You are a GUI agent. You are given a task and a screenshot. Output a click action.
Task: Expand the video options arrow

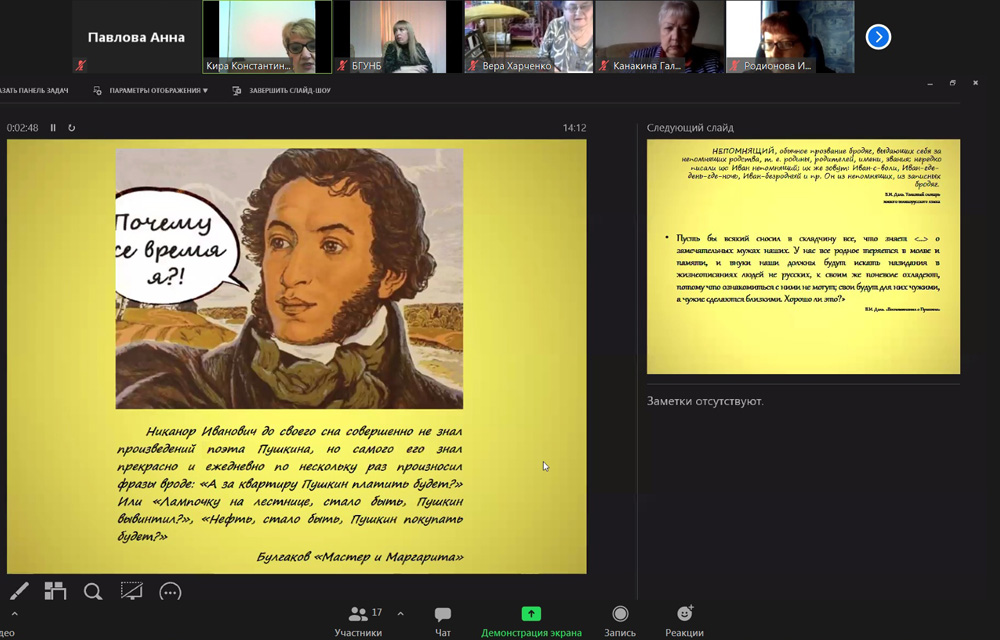pyautogui.click(x=14, y=614)
